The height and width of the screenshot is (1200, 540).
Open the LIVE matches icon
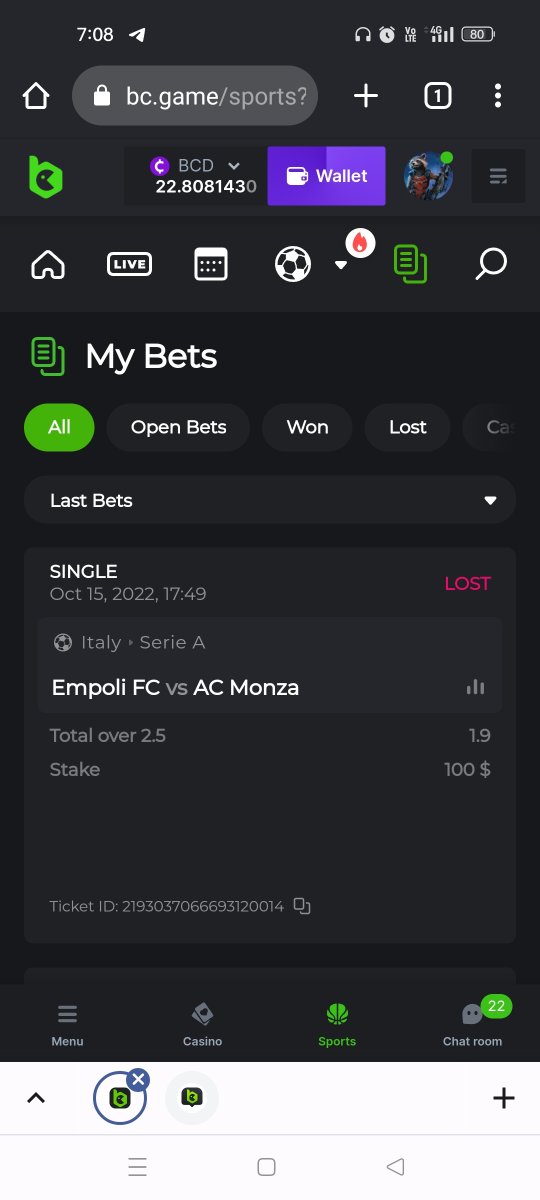129,265
